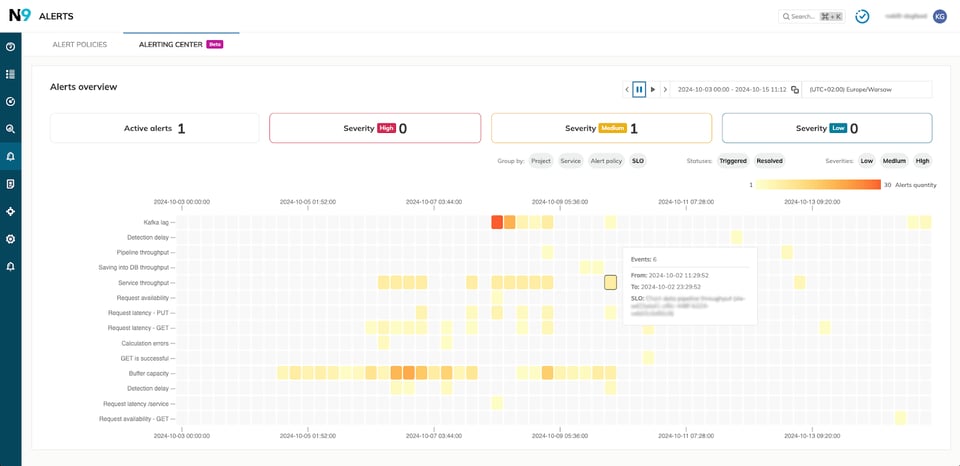
Task: Click the bottom bell icon in sidebar
Action: 10,266
